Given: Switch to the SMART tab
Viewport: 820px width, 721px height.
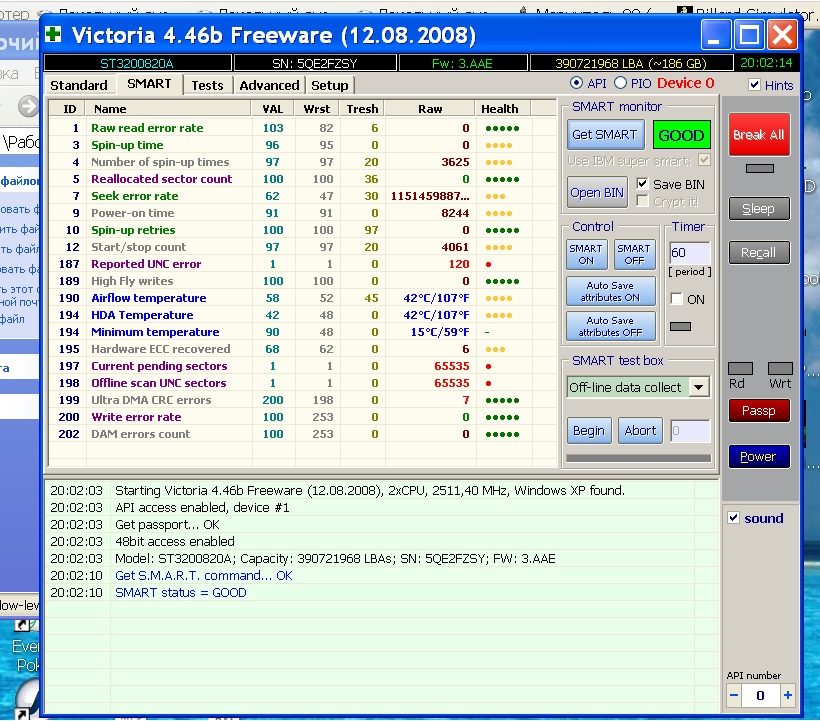Looking at the screenshot, I should (x=149, y=84).
